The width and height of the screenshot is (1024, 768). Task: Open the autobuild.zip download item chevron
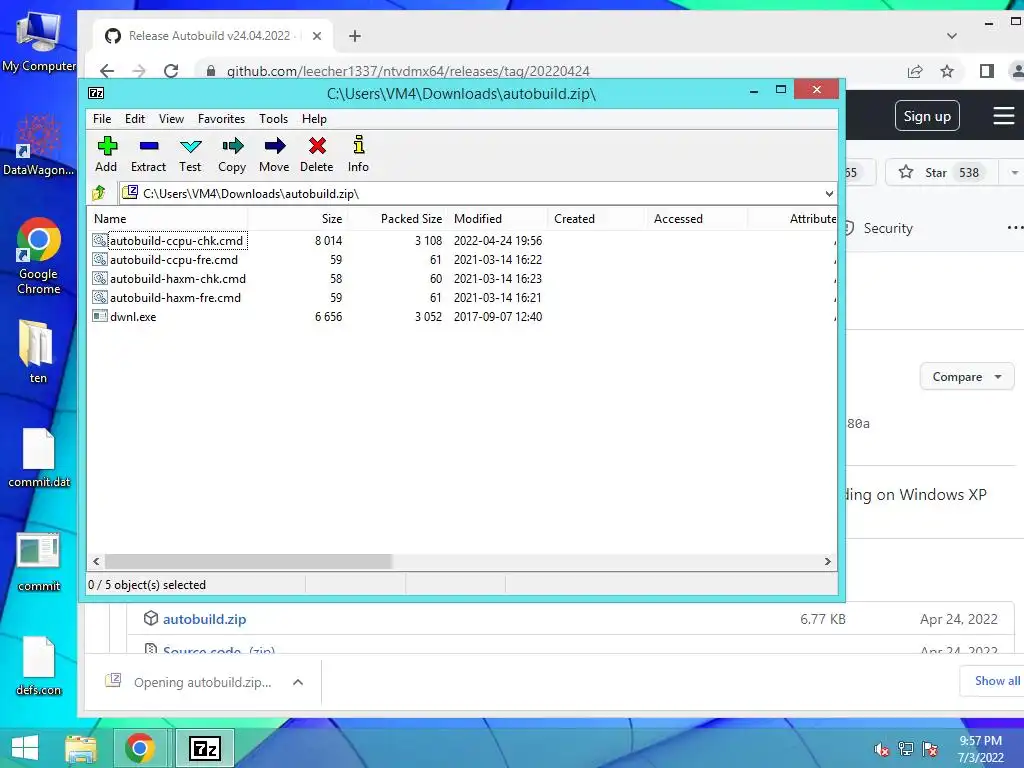tap(298, 682)
